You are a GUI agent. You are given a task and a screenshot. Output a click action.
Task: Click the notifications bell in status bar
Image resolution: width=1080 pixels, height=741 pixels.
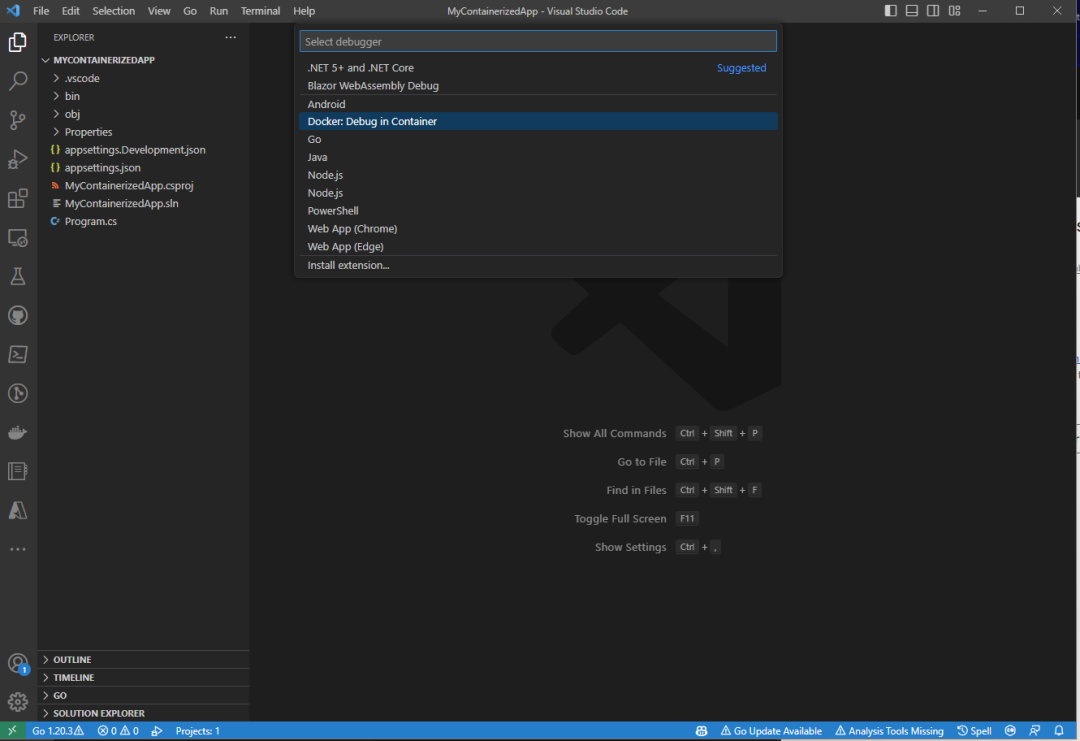[x=1059, y=731]
